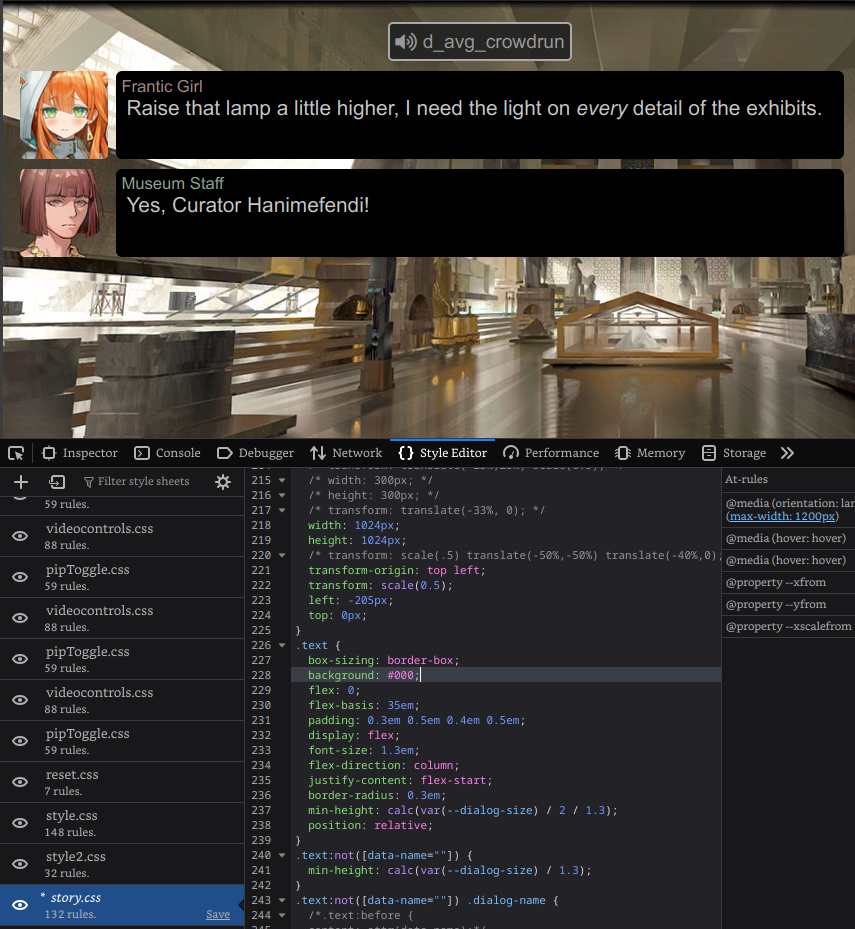
Task: Fold the comment at line 216
Action: click(x=282, y=495)
